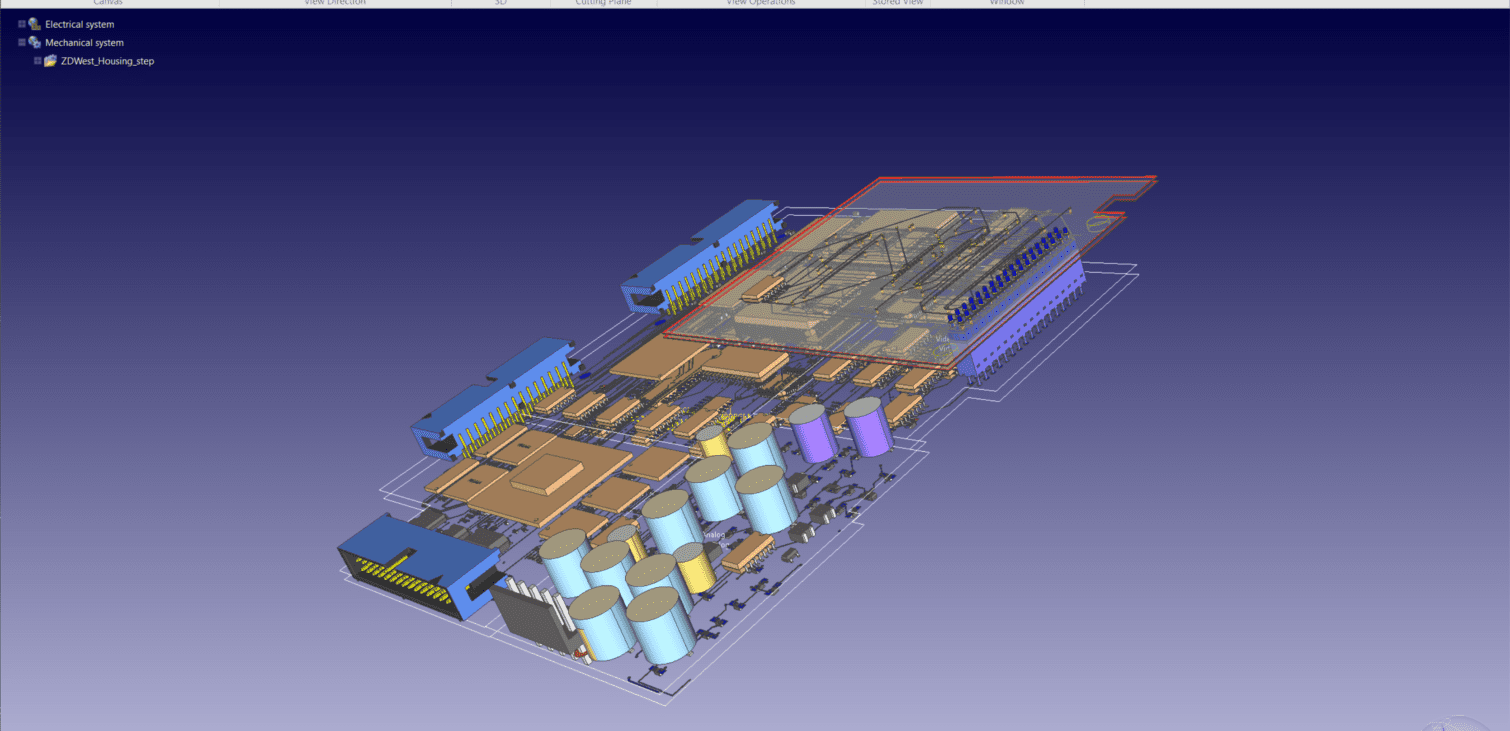Click the folder icon beside ZDWest_Housing_step
This screenshot has height=731, width=1510.
coord(50,61)
